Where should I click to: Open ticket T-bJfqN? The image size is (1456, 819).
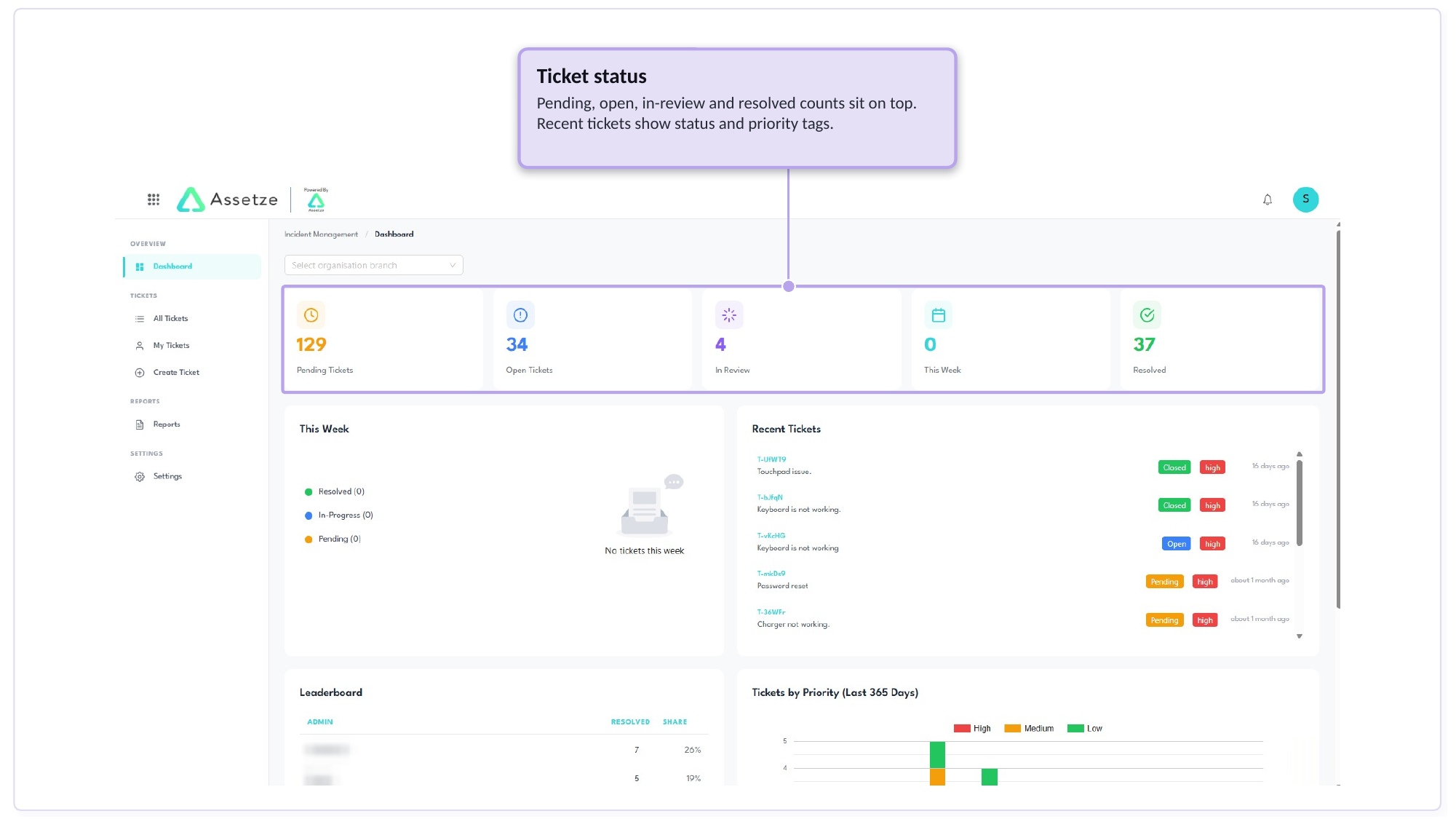770,498
